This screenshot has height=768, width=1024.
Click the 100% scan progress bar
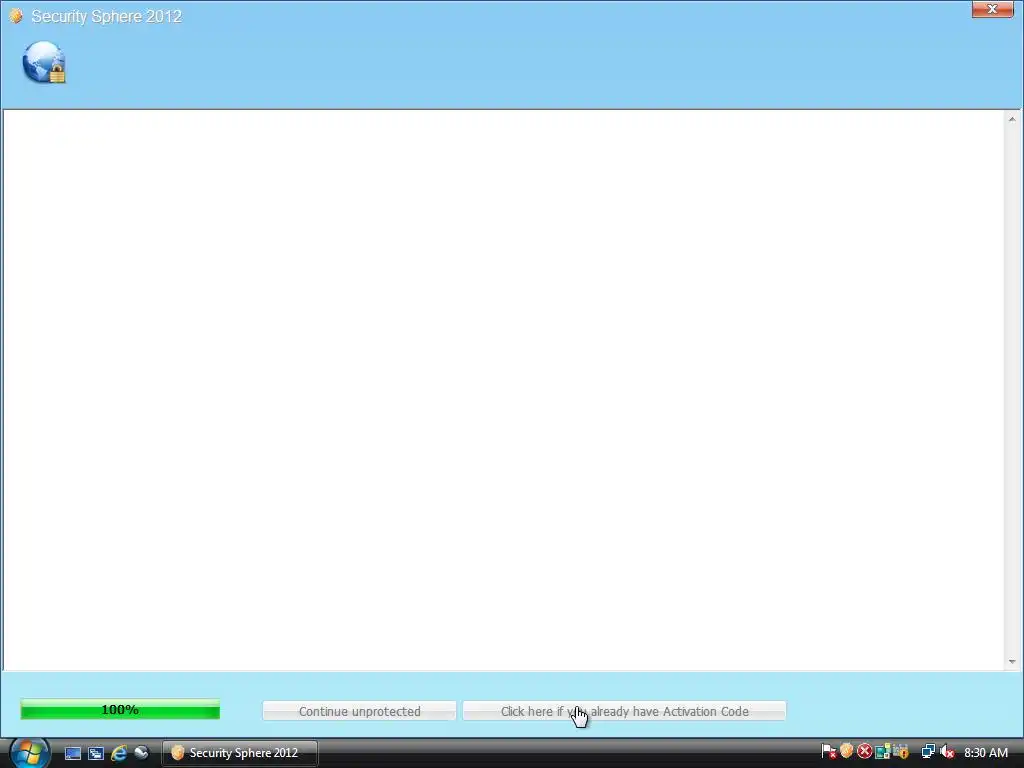point(120,709)
